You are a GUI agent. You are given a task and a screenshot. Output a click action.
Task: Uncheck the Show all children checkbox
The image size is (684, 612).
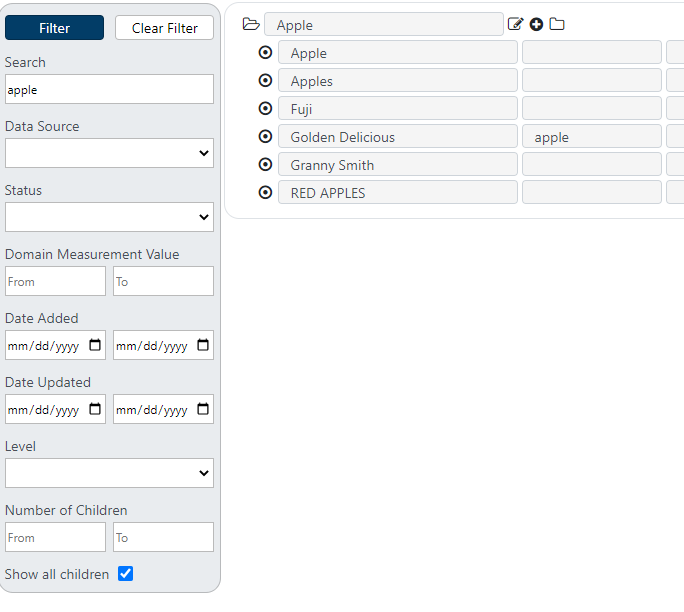click(125, 574)
